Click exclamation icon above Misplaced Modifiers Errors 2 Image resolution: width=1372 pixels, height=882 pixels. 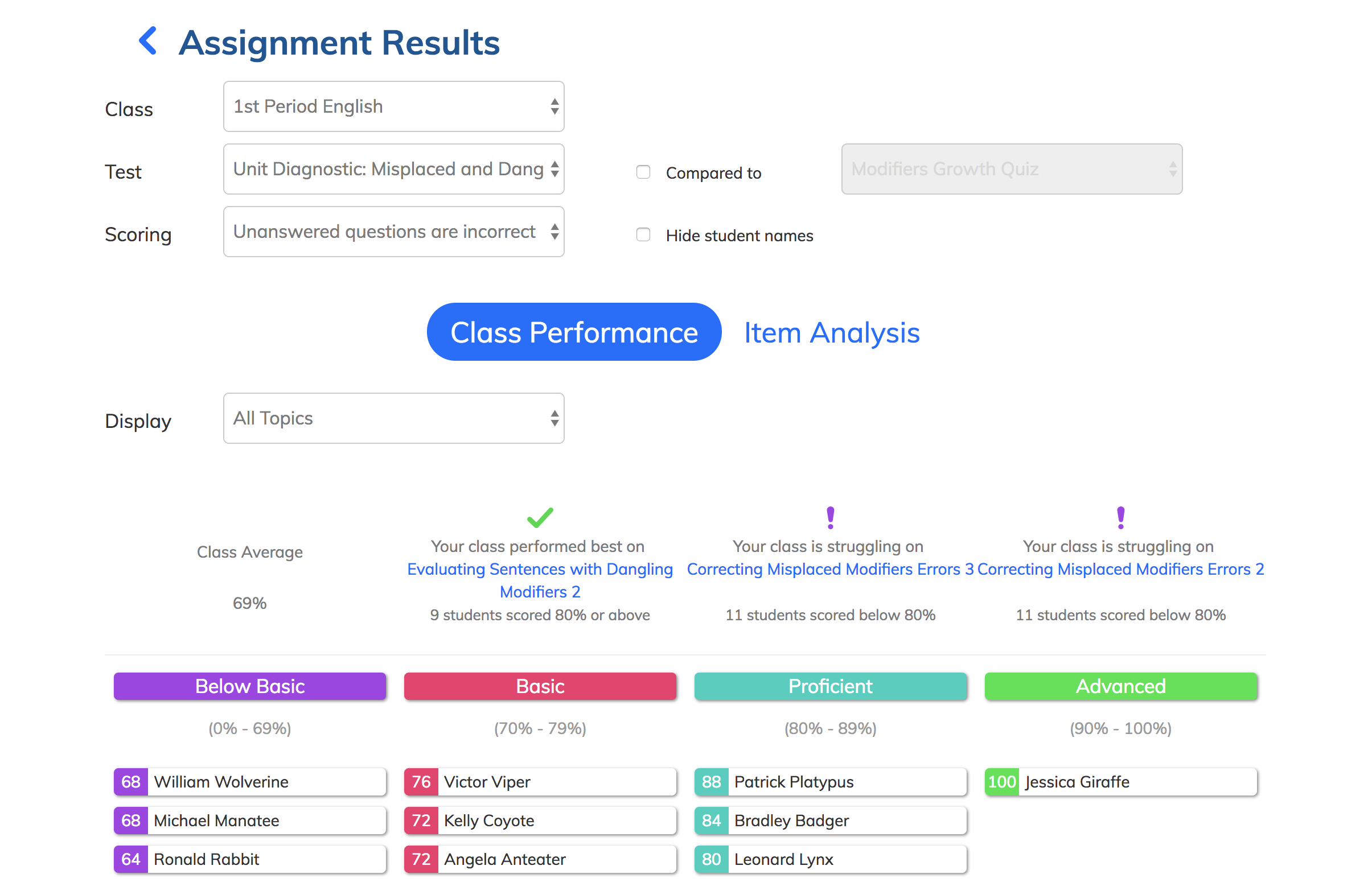click(1120, 517)
